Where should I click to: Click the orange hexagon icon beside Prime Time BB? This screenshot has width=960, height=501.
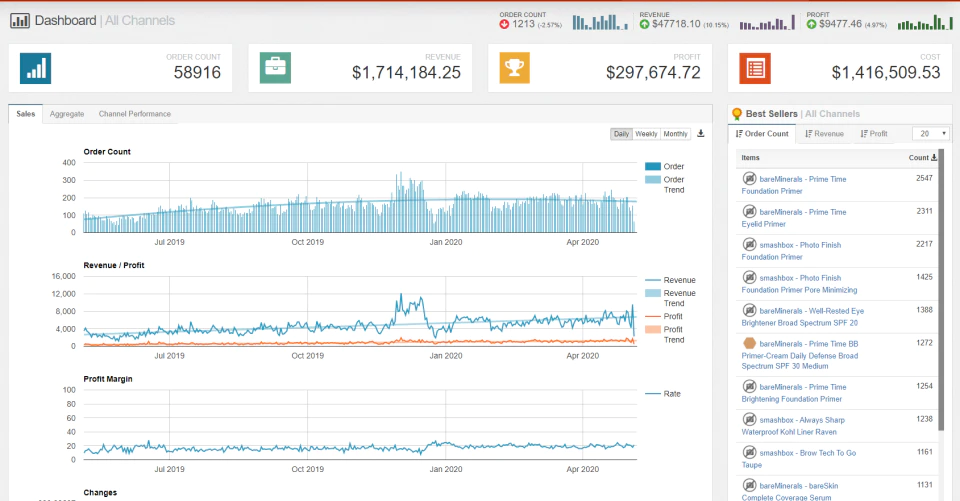[x=749, y=343]
